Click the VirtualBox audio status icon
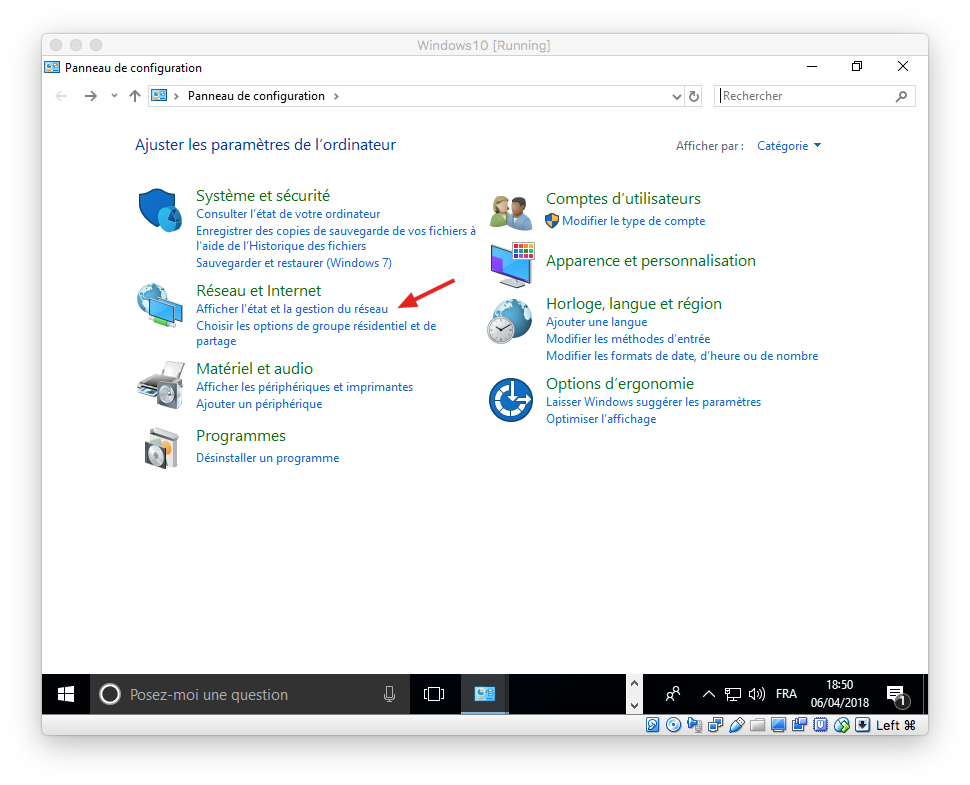Image resolution: width=970 pixels, height=785 pixels. pos(695,725)
